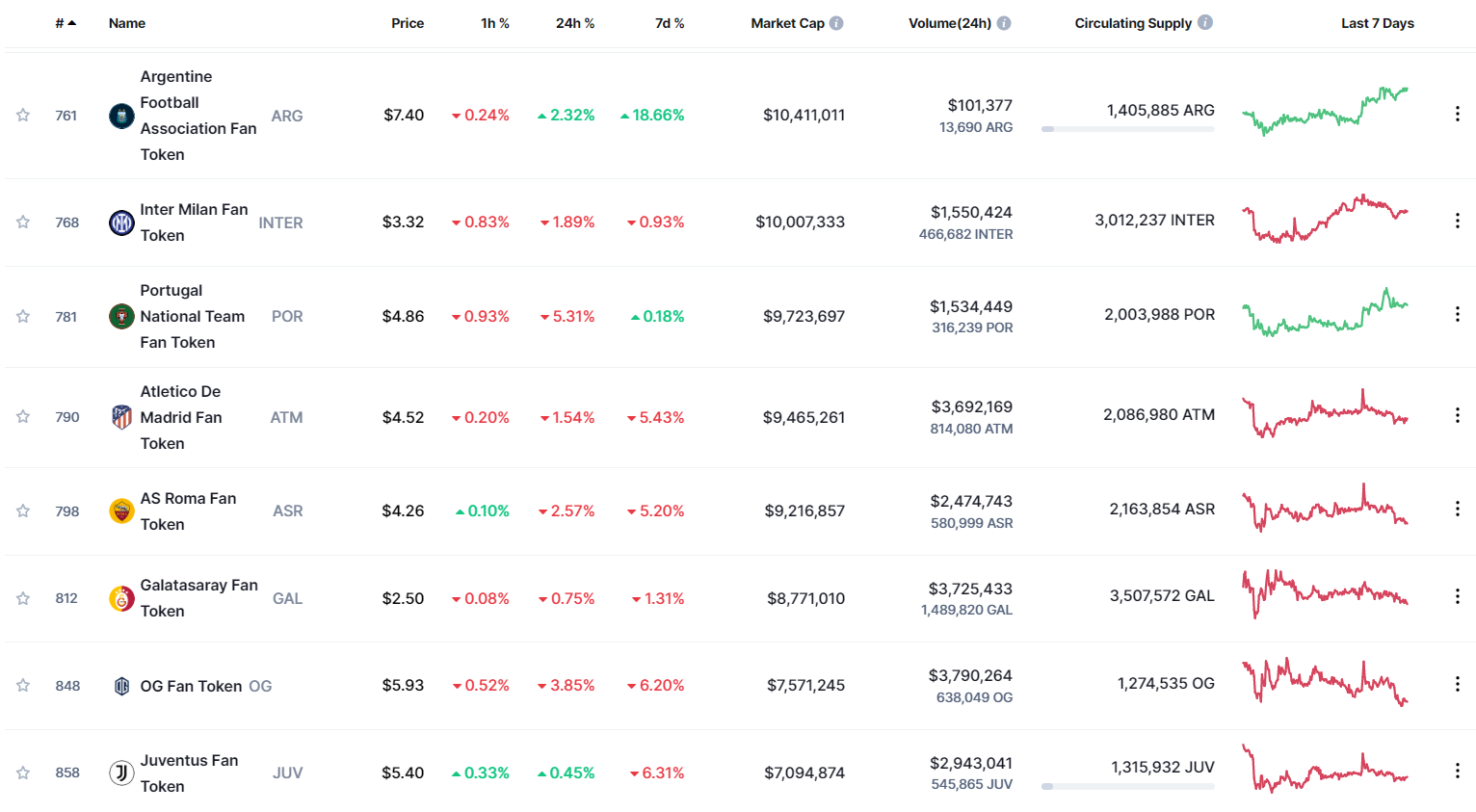Image resolution: width=1476 pixels, height=812 pixels.
Task: Sort table by Name column
Action: point(127,23)
